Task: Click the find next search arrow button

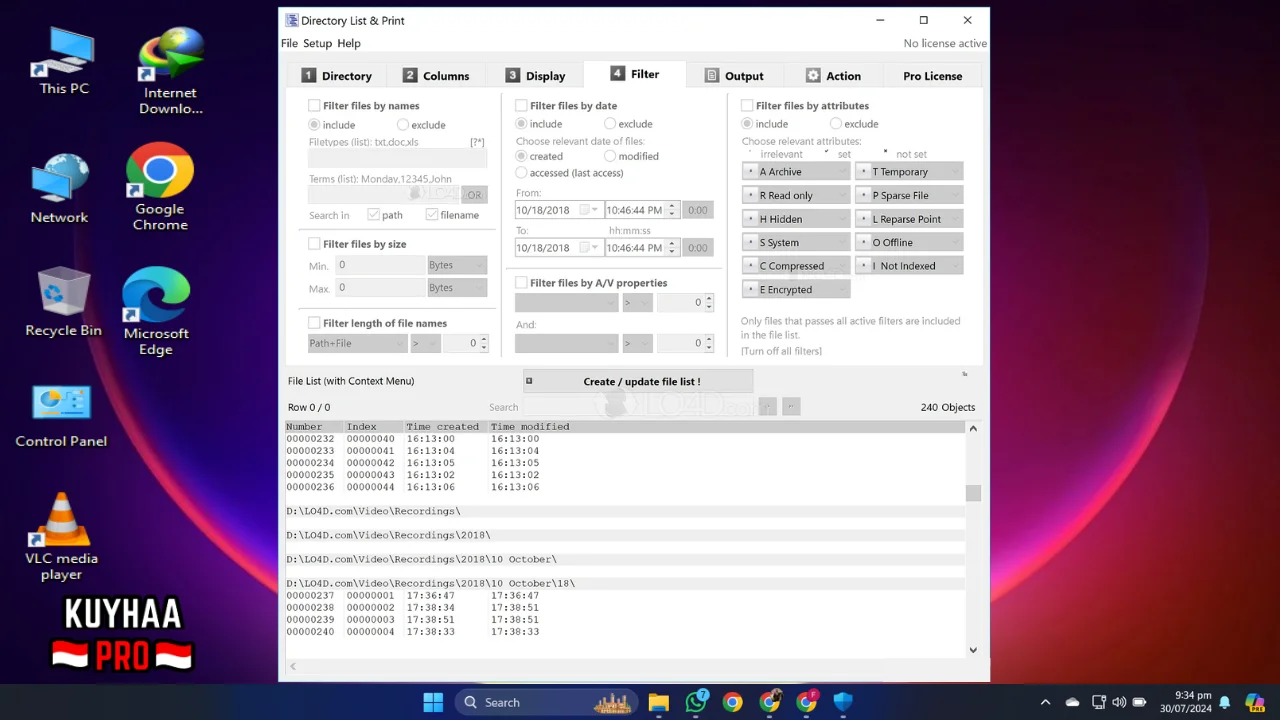Action: pyautogui.click(x=791, y=407)
